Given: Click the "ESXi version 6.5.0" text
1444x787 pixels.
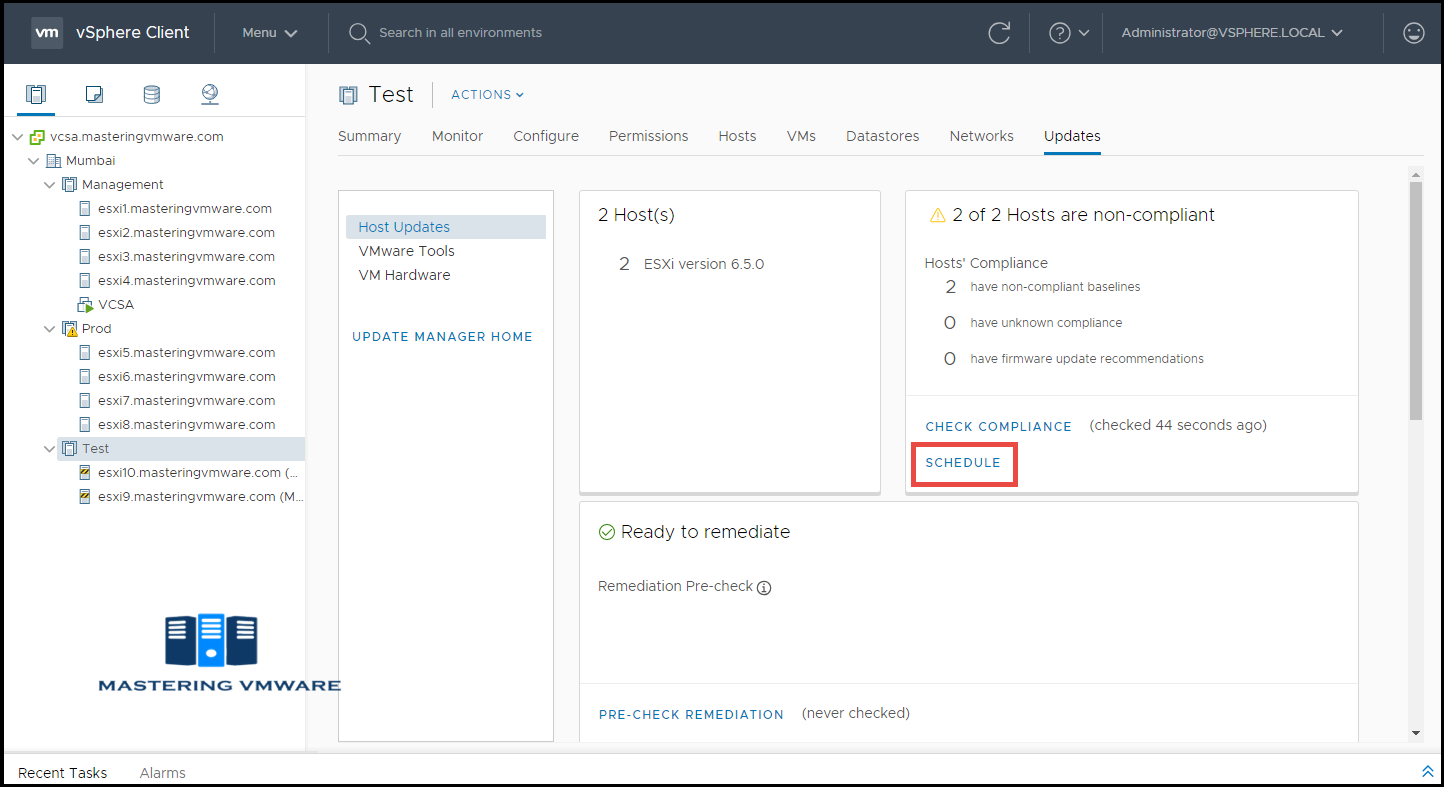Looking at the screenshot, I should point(704,265).
